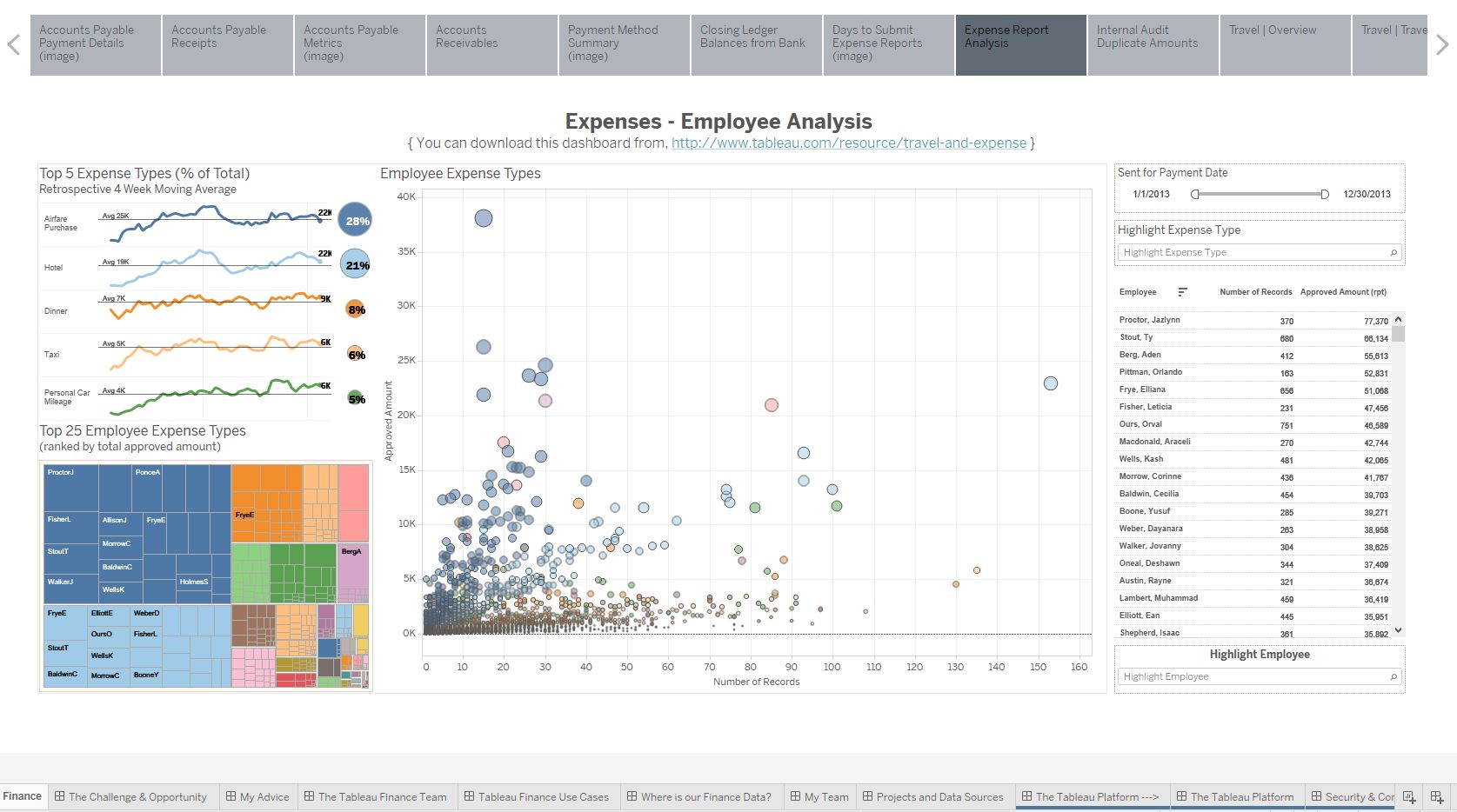Select the Stout, Ty employee row
1457x812 pixels.
[1253, 337]
